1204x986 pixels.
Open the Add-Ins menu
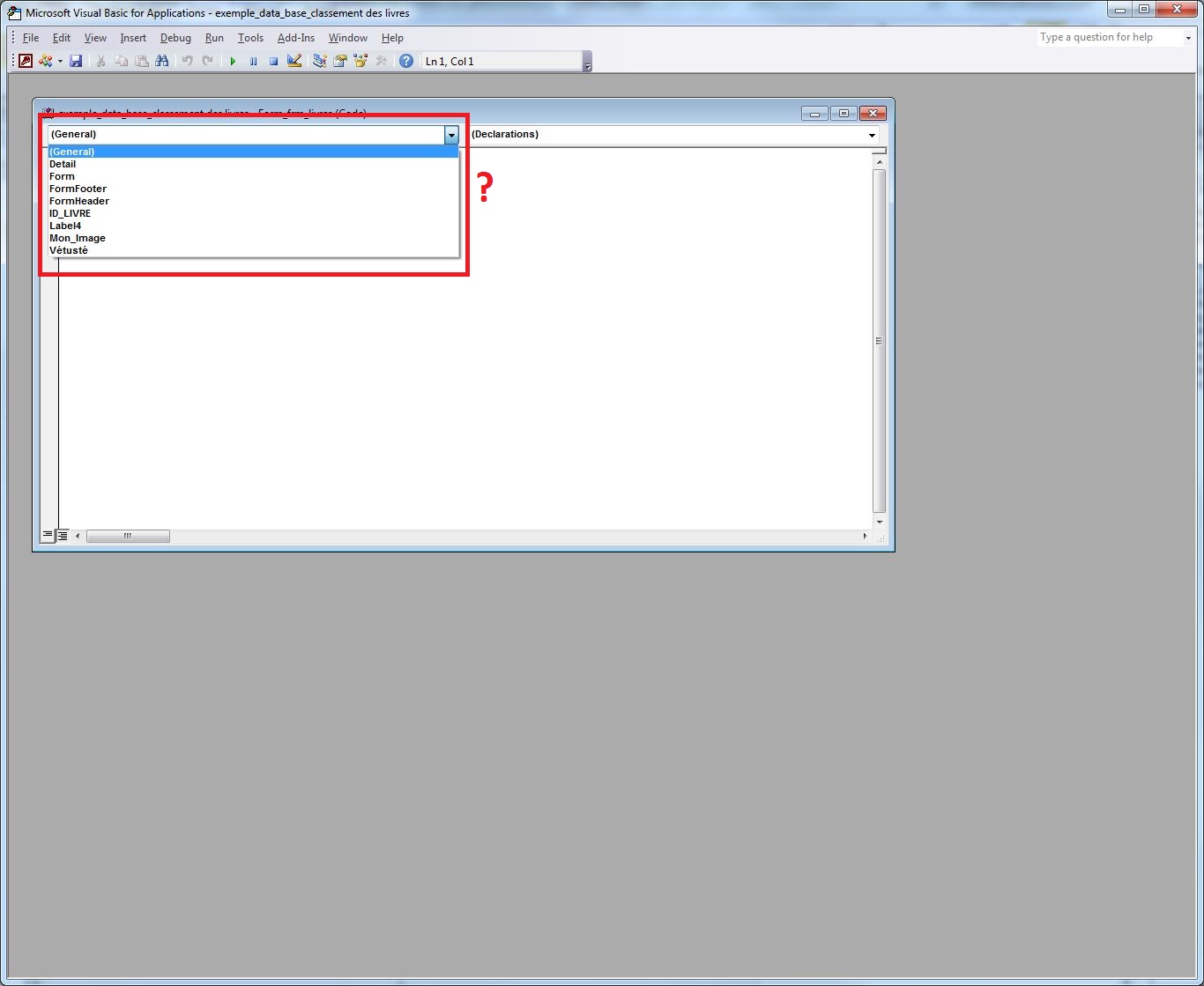[296, 38]
